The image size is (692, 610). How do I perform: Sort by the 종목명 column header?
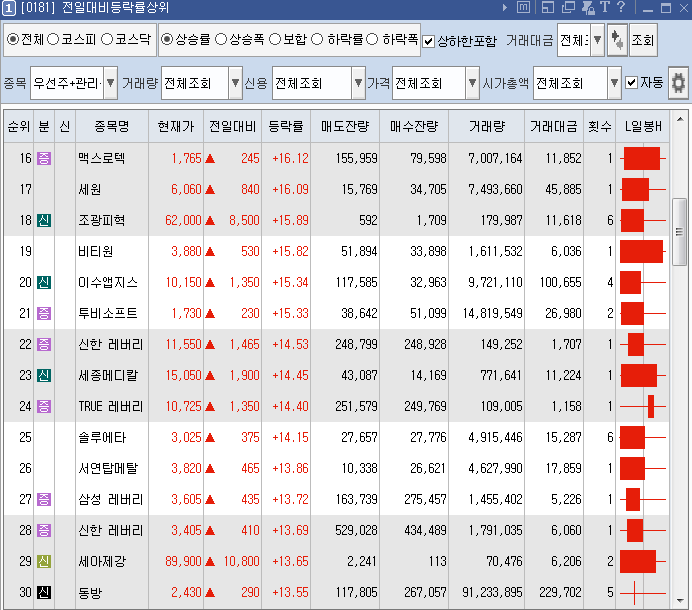[112, 127]
